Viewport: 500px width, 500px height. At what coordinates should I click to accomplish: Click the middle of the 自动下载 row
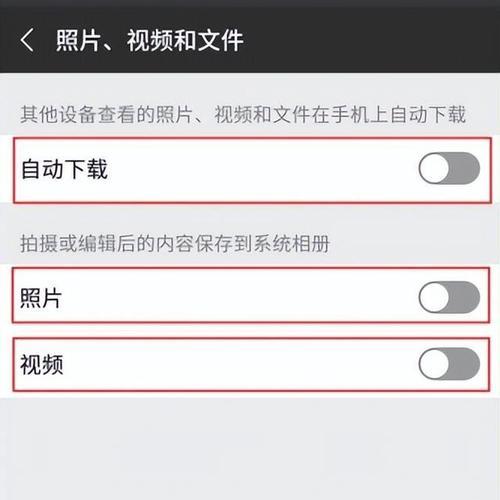(x=252, y=170)
